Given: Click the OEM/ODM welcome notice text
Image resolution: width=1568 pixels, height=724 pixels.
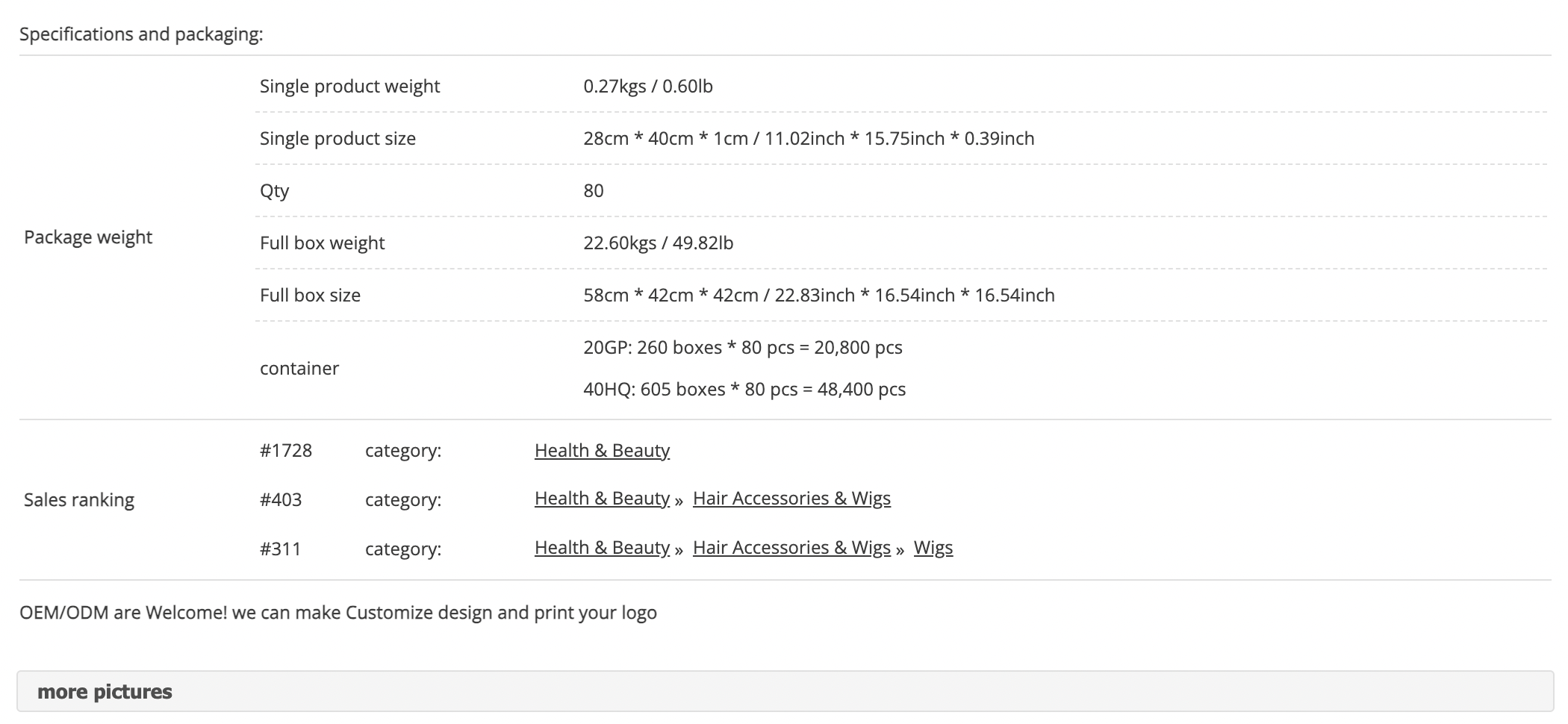Looking at the screenshot, I should point(338,612).
